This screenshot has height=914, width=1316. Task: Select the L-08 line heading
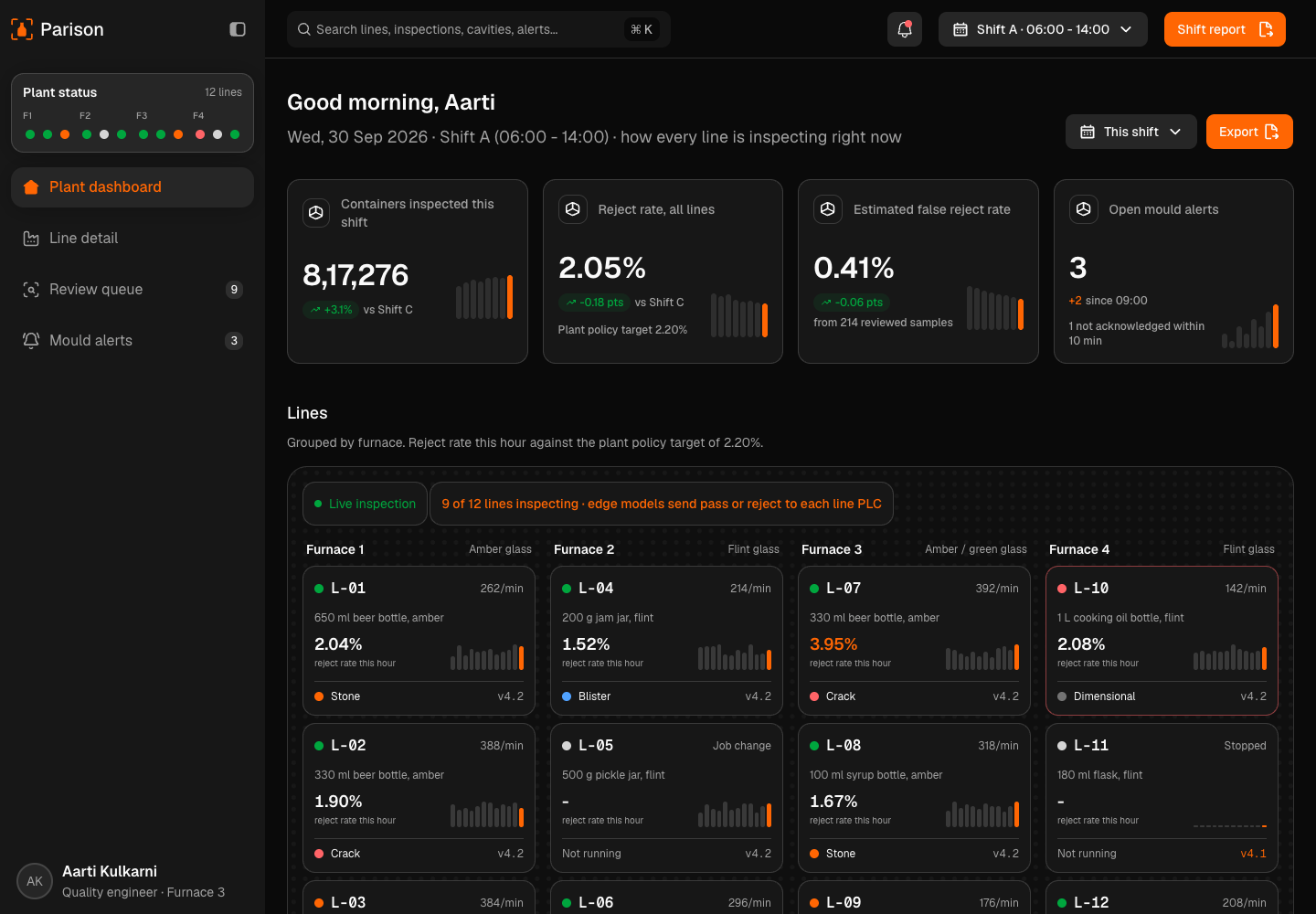tap(844, 746)
